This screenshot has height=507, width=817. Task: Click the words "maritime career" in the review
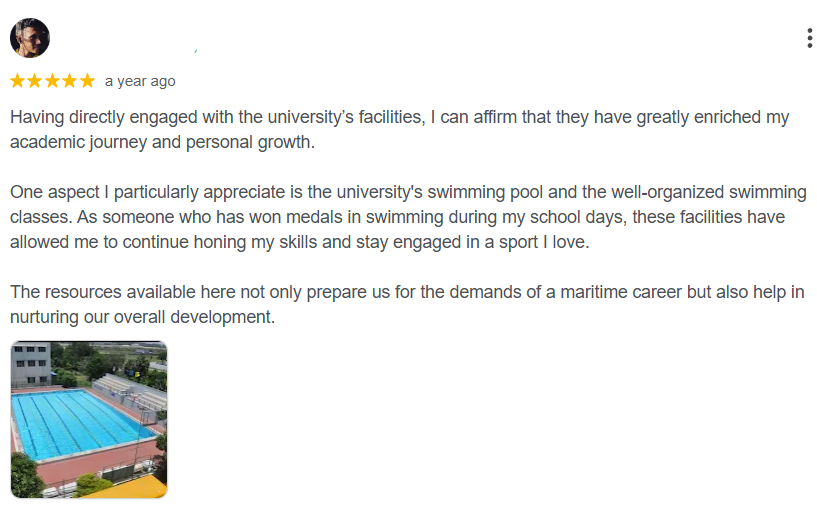(x=615, y=292)
